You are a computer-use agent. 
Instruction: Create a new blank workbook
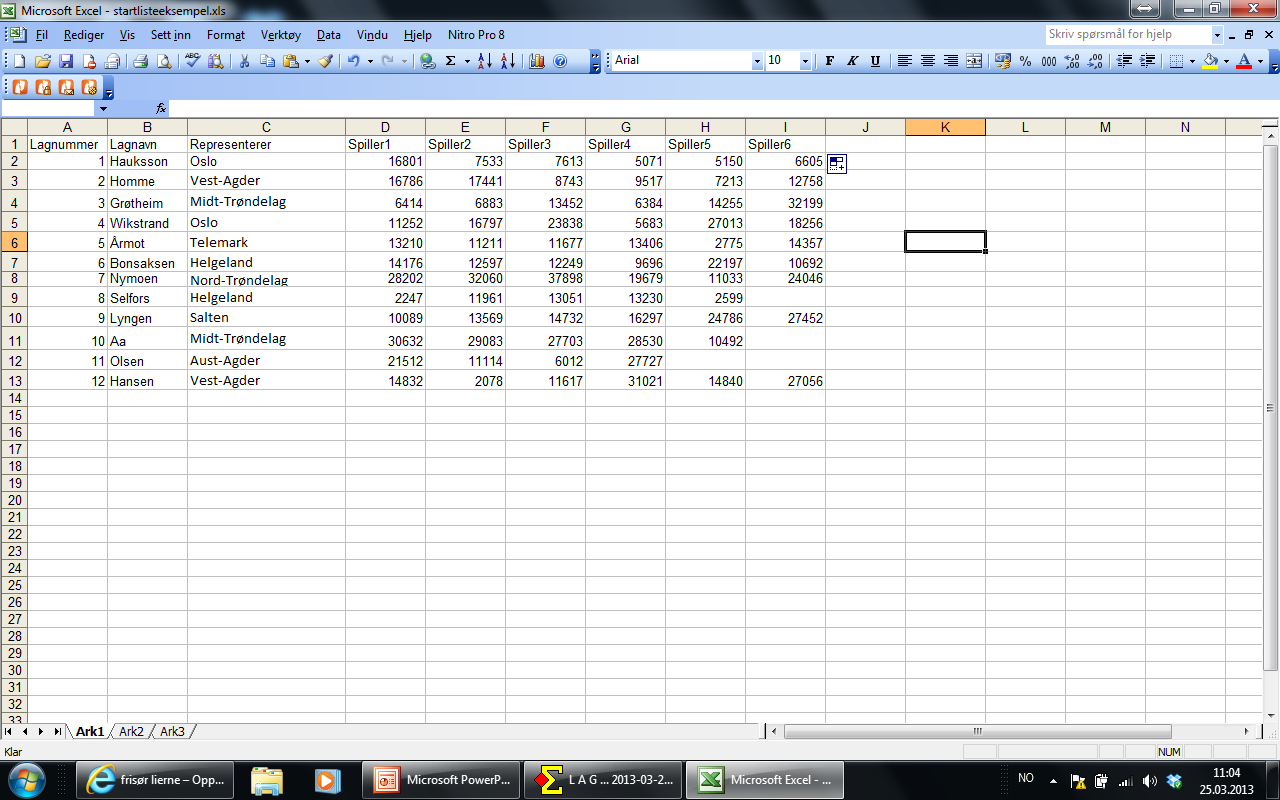[x=20, y=61]
